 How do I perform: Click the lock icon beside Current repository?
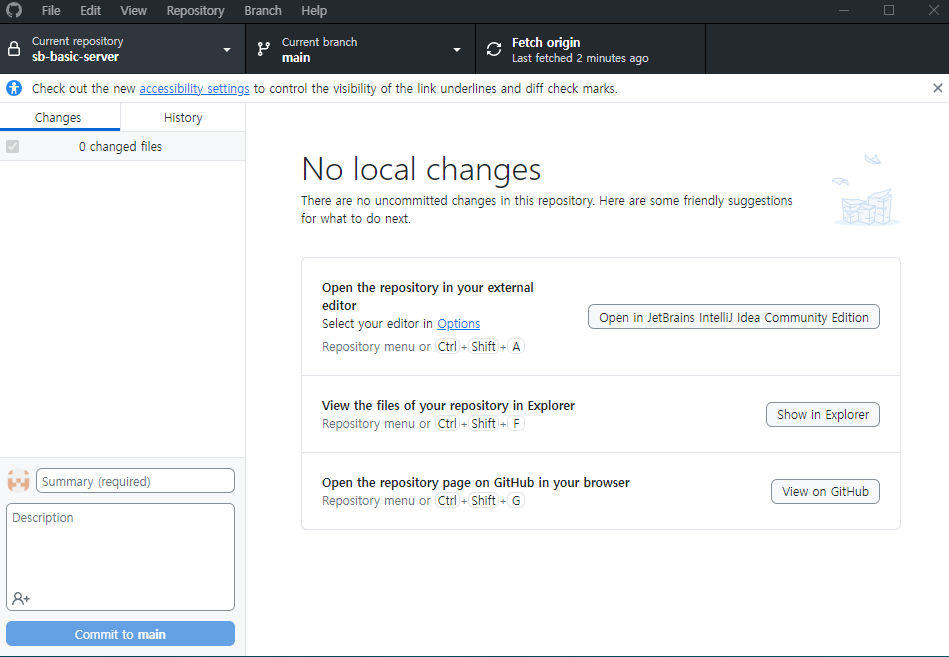click(14, 49)
